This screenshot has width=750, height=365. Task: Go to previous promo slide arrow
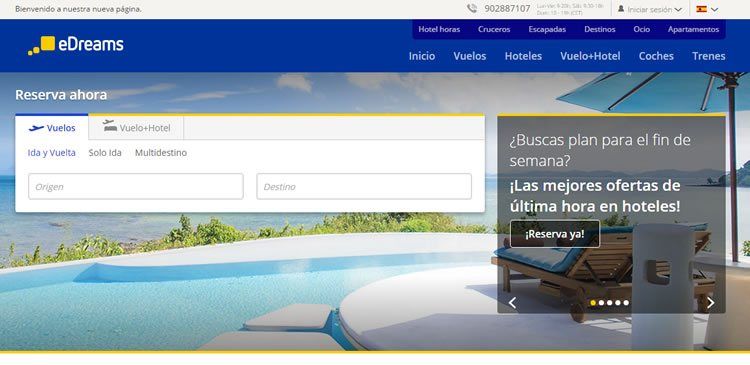(x=512, y=302)
